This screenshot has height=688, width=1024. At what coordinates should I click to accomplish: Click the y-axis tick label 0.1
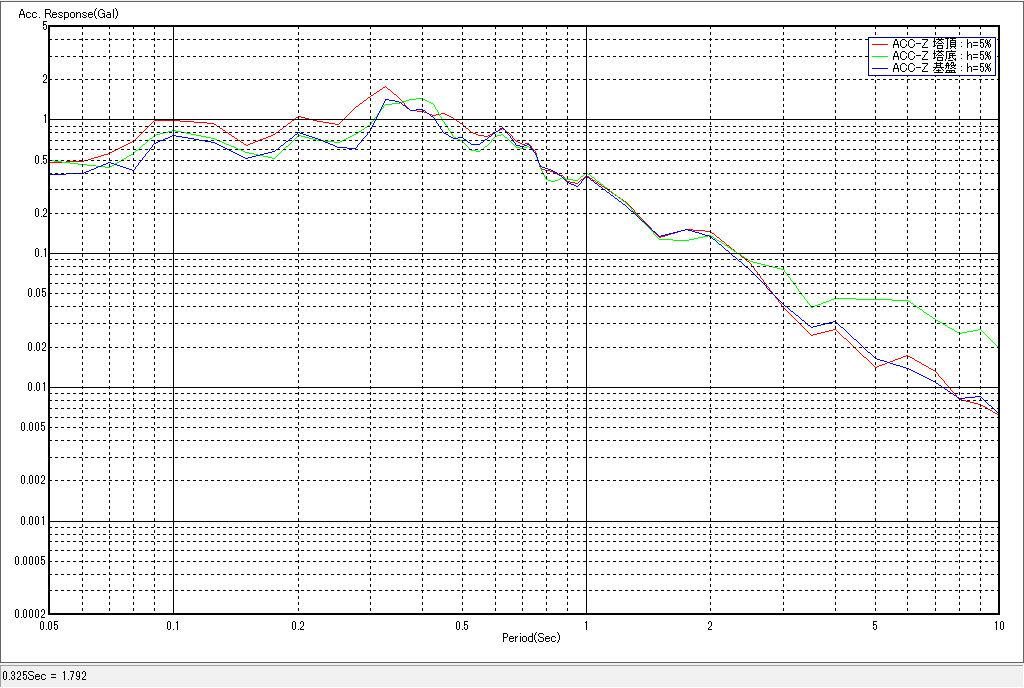[x=39, y=253]
